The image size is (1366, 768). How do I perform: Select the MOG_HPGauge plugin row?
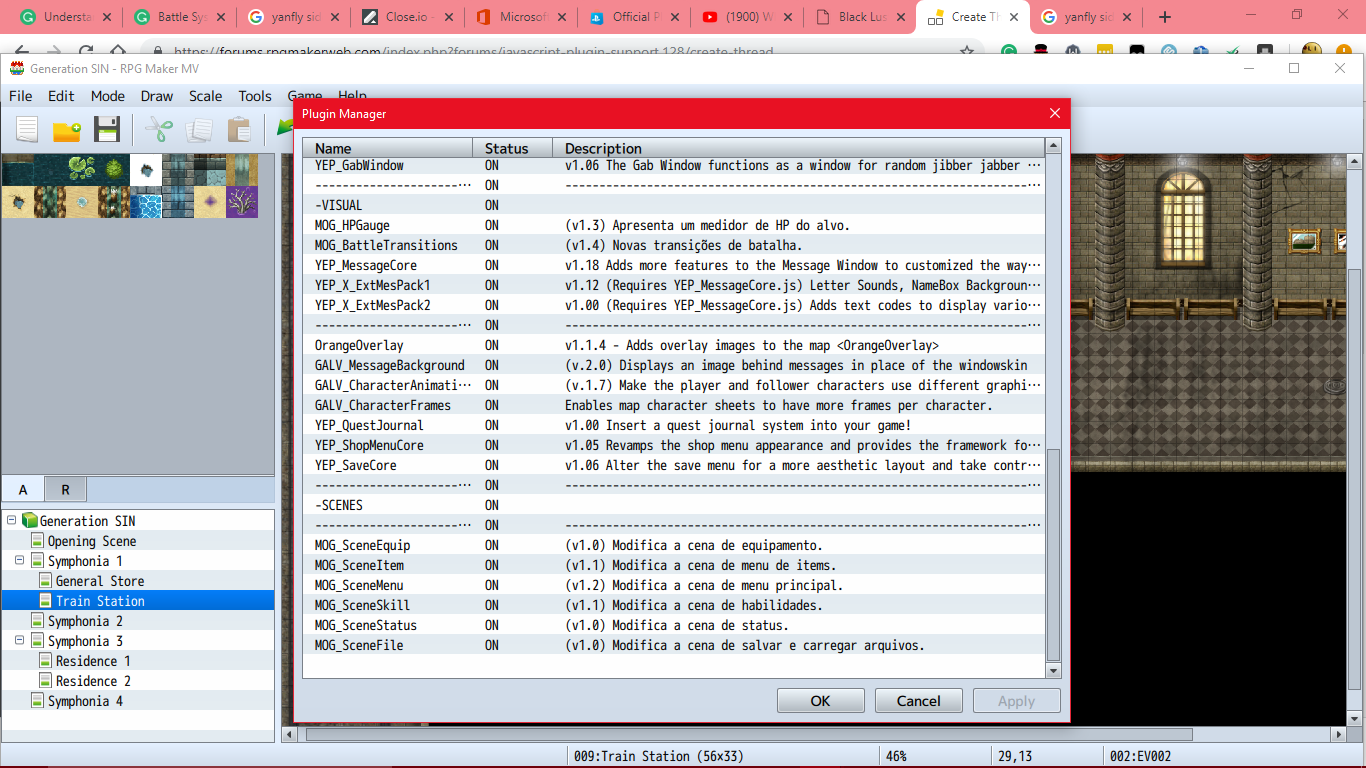[675, 225]
